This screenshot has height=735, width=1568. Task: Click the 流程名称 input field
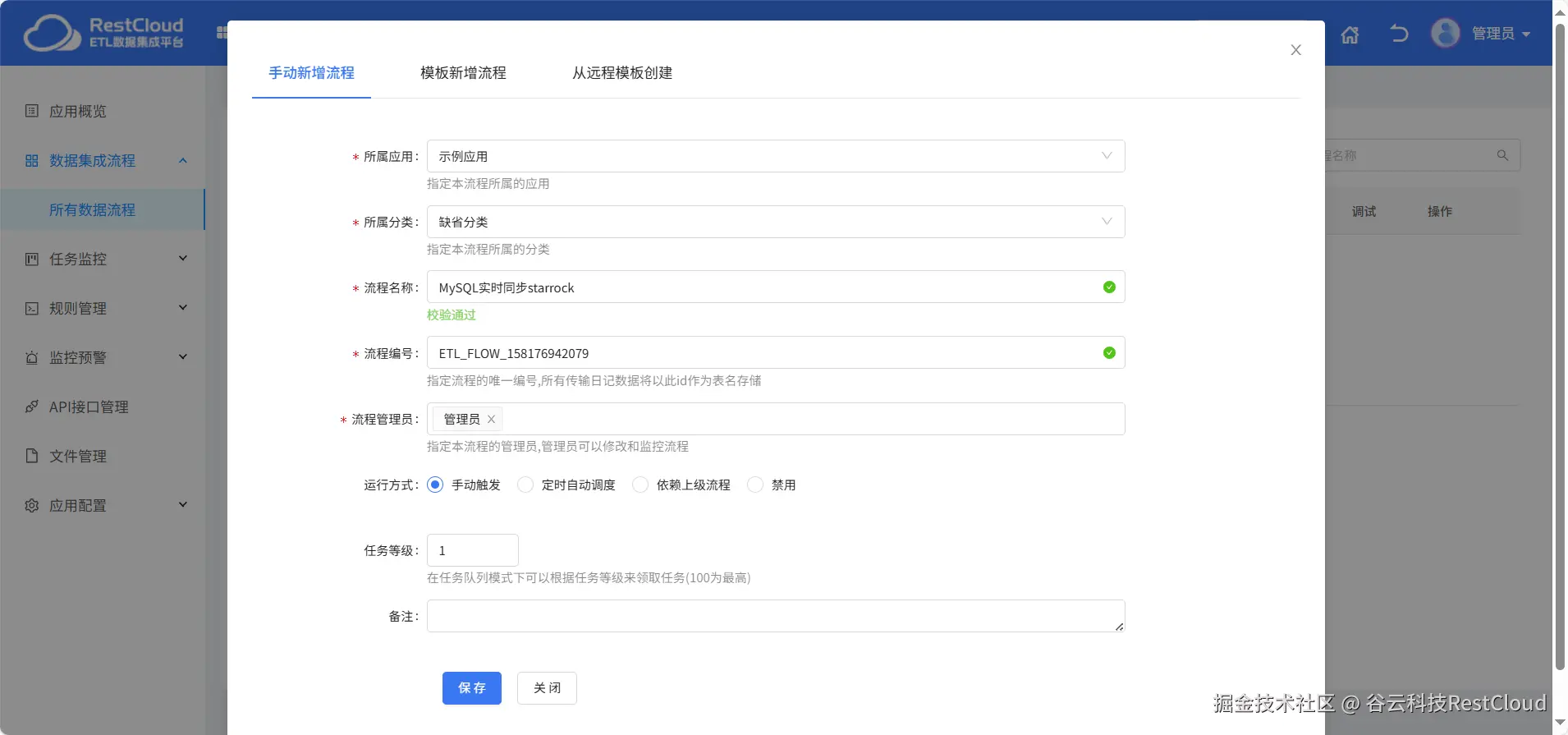tap(776, 287)
